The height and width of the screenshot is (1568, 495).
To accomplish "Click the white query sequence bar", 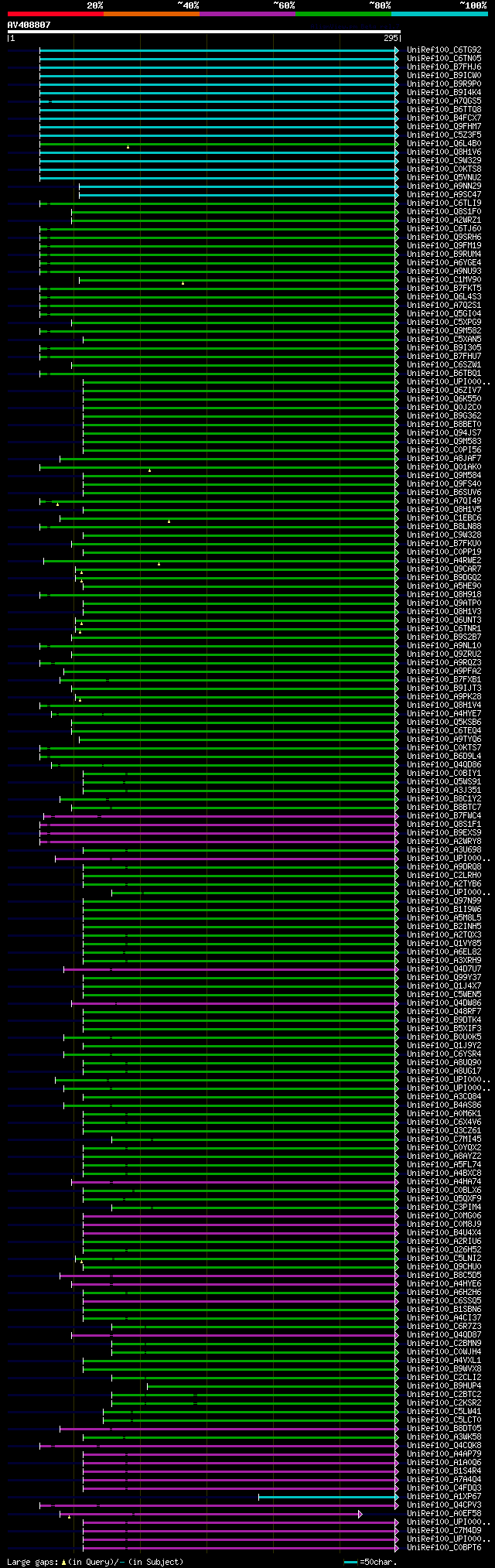I will [203, 32].
